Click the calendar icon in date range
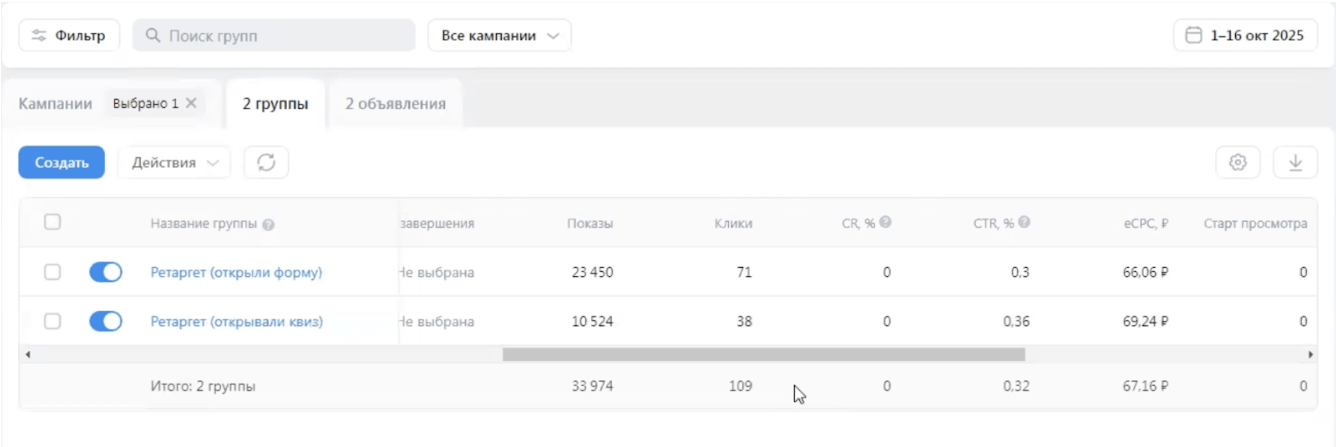The height and width of the screenshot is (447, 1336). coord(1193,36)
